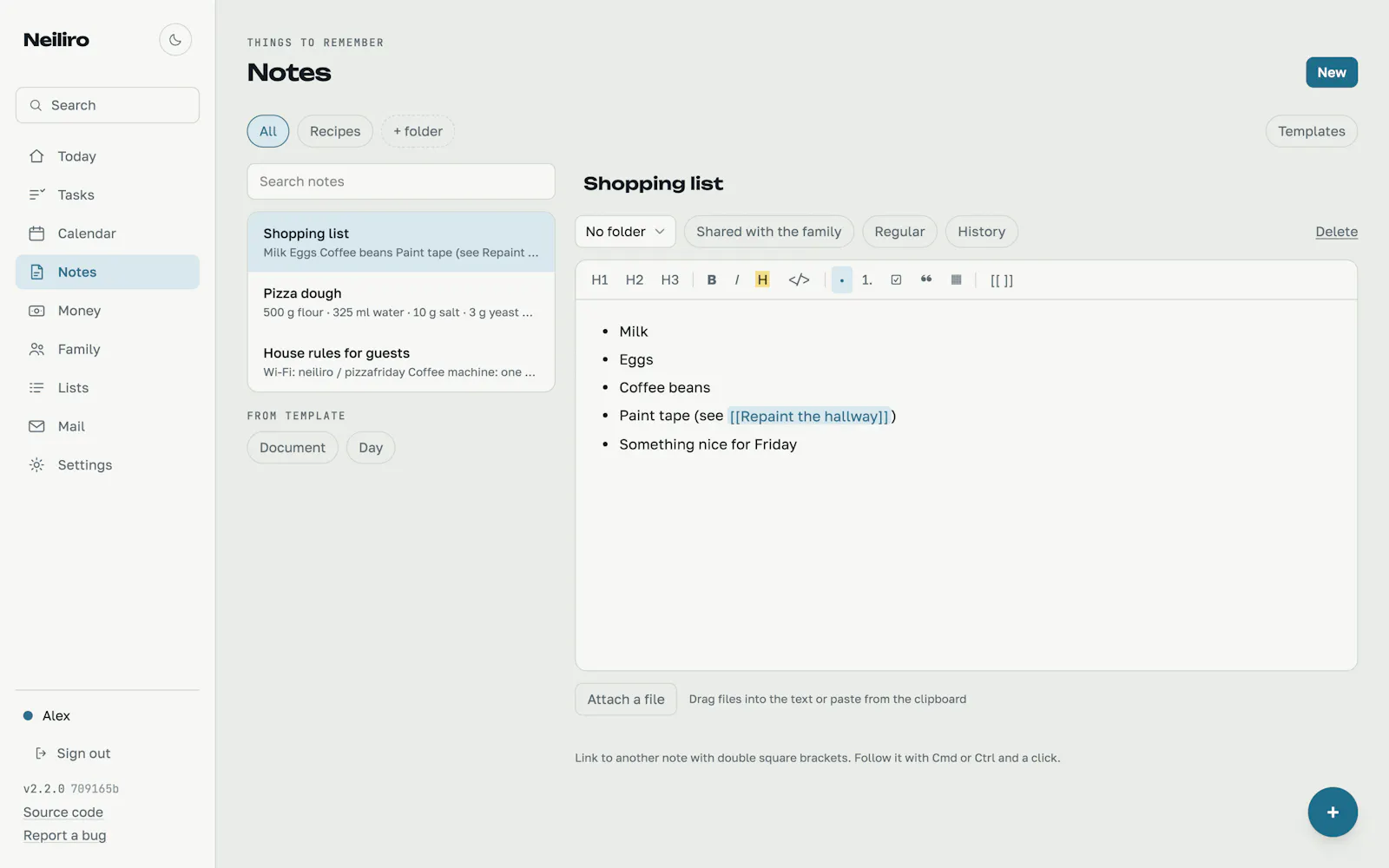Expand the No folder dropdown
The image size is (1389, 868).
click(625, 232)
